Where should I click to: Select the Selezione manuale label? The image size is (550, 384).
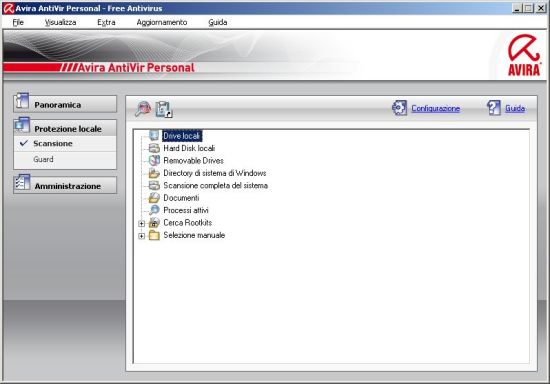click(194, 235)
